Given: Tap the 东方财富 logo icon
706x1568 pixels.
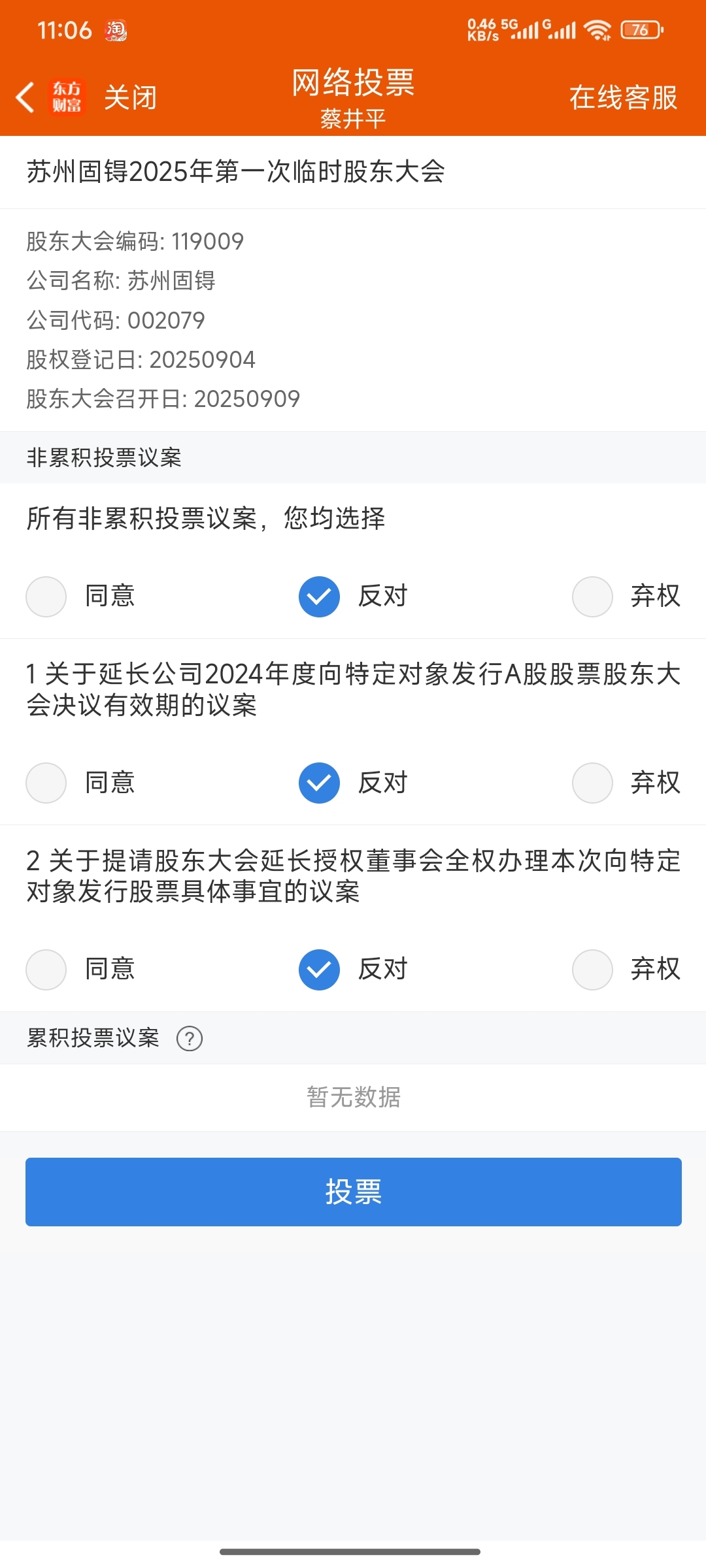Looking at the screenshot, I should (67, 97).
